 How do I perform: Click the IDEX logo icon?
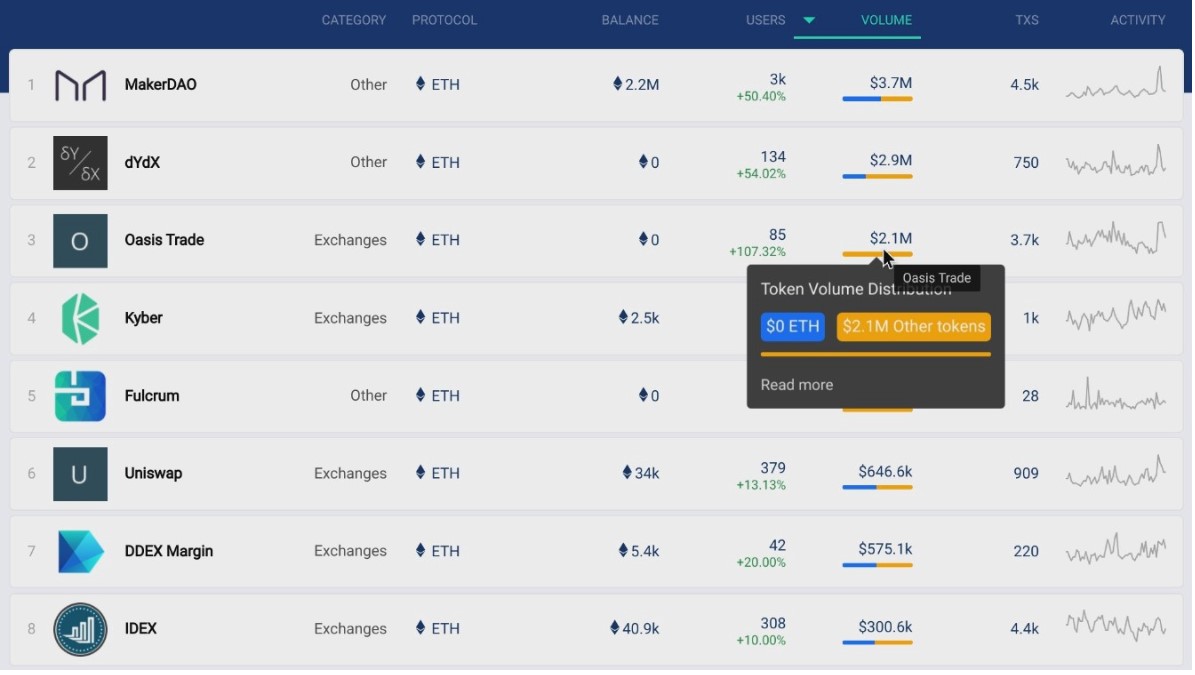point(80,630)
